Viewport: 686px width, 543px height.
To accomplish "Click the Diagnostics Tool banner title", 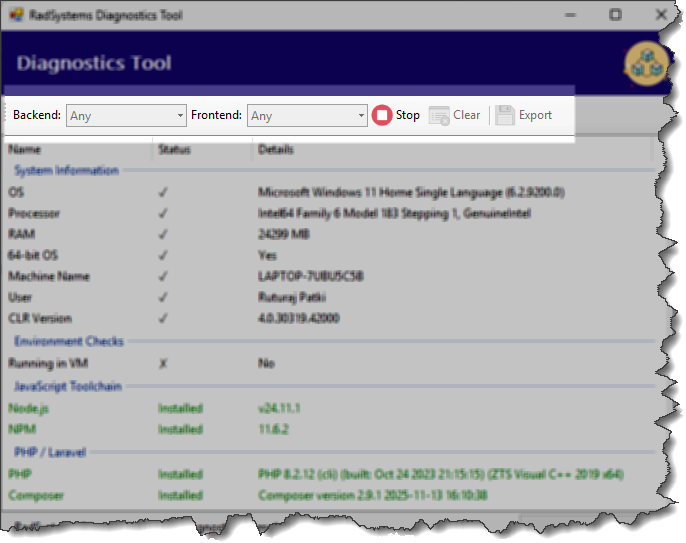I will (x=94, y=64).
